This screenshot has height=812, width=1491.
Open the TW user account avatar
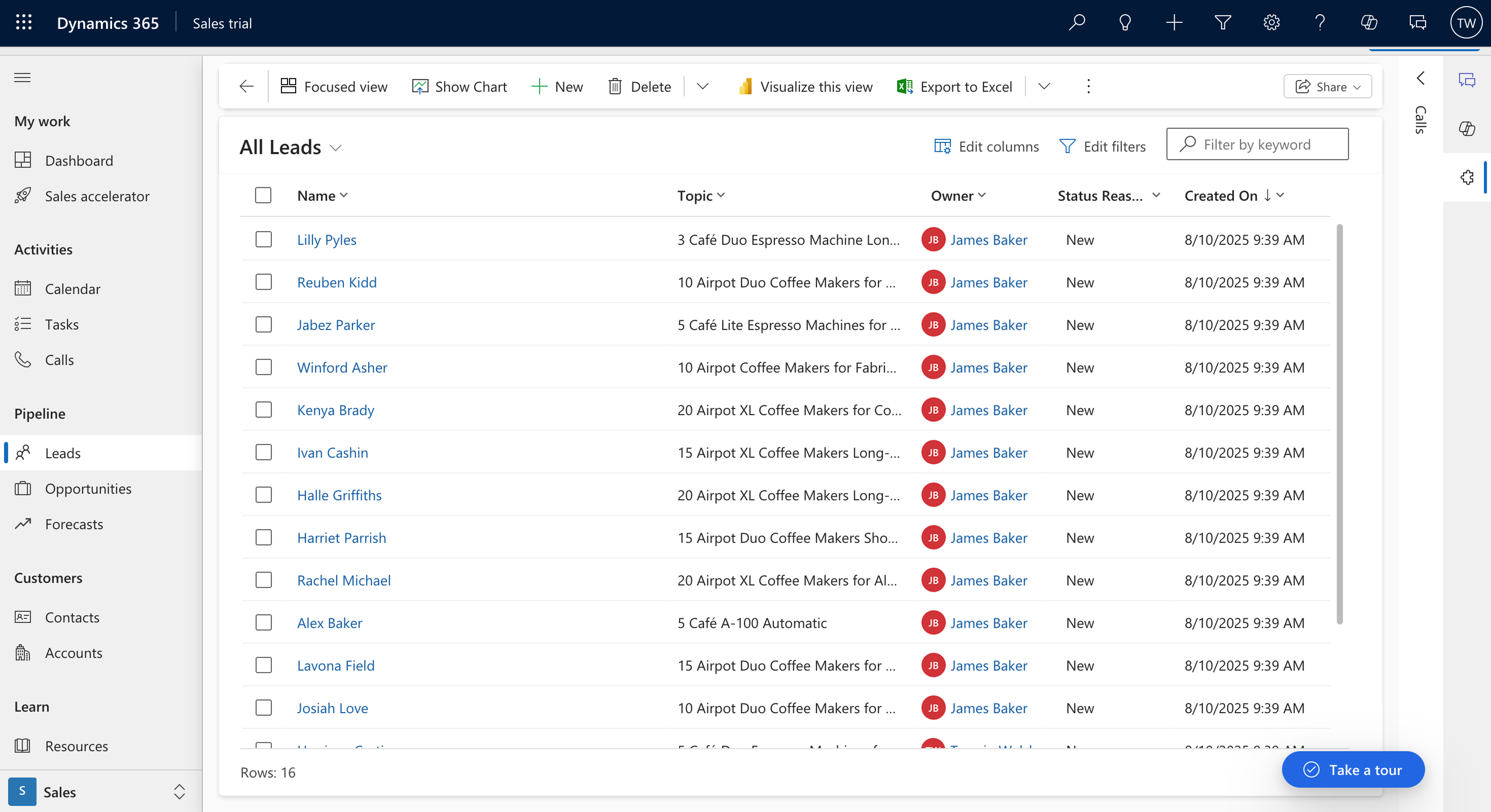(1466, 22)
